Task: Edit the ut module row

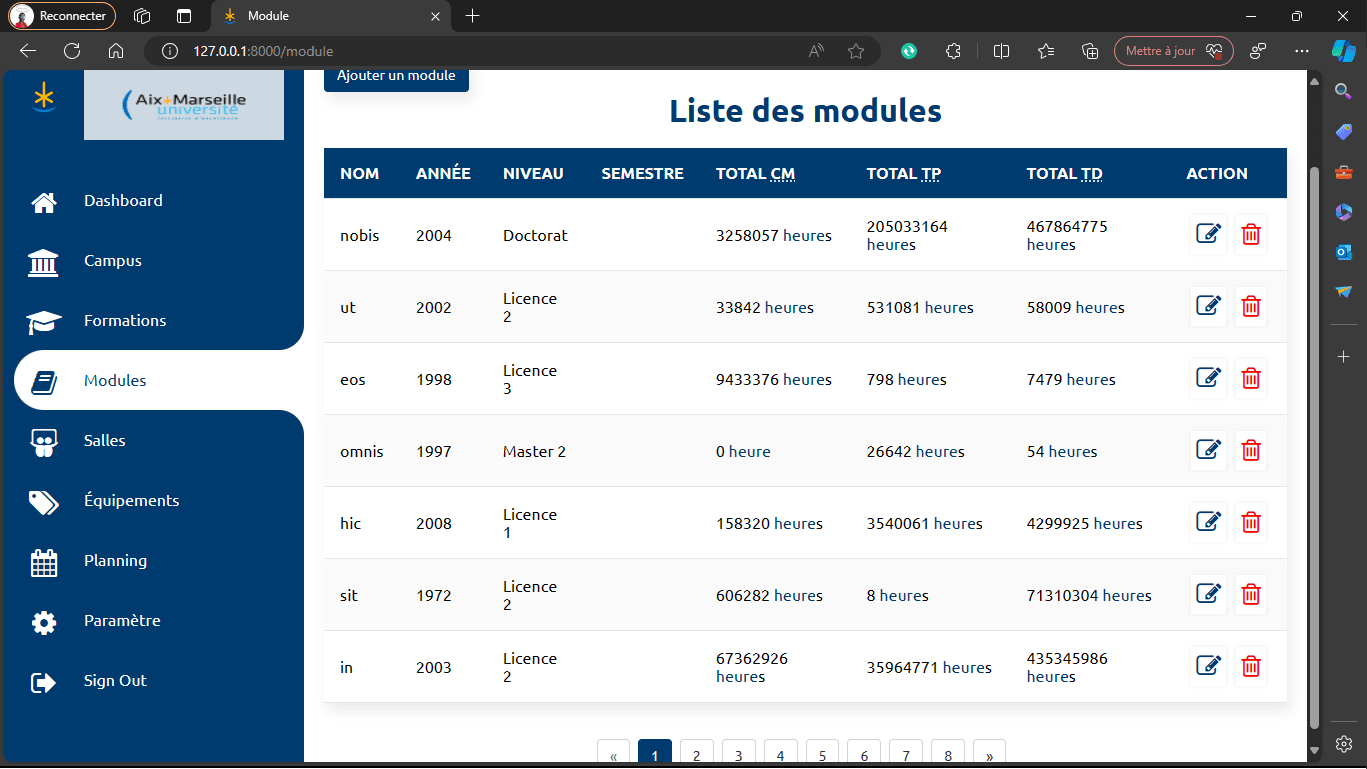Action: pyautogui.click(x=1208, y=306)
